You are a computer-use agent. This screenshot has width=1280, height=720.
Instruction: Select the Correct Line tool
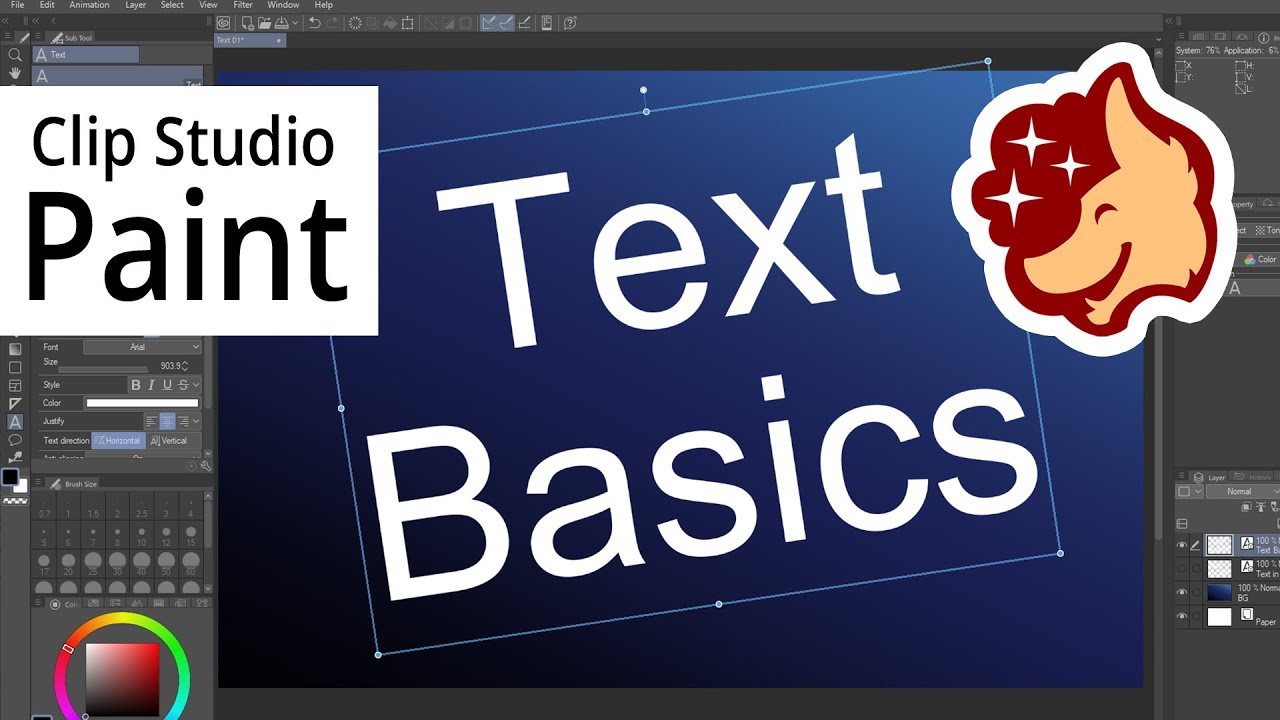pos(15,457)
